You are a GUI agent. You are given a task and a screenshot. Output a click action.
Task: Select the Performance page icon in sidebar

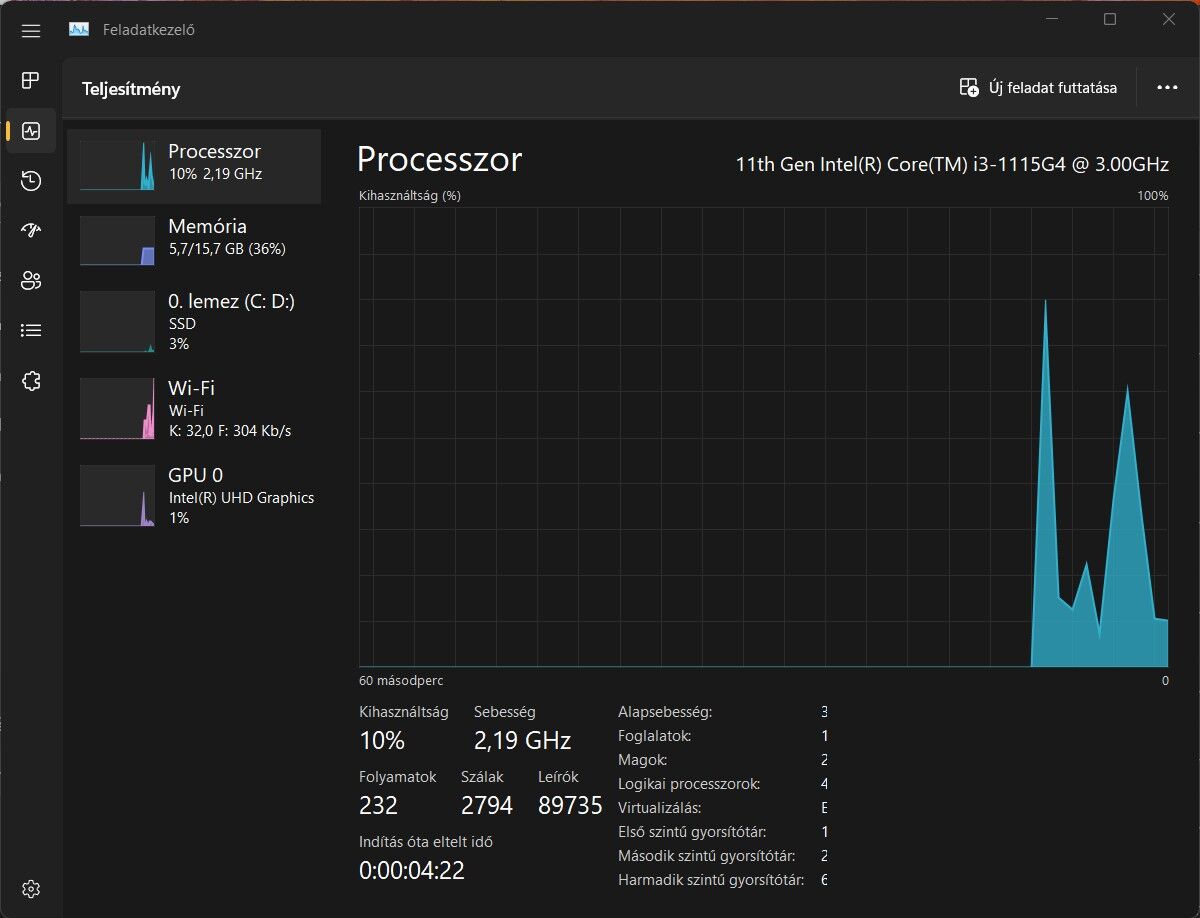(31, 130)
